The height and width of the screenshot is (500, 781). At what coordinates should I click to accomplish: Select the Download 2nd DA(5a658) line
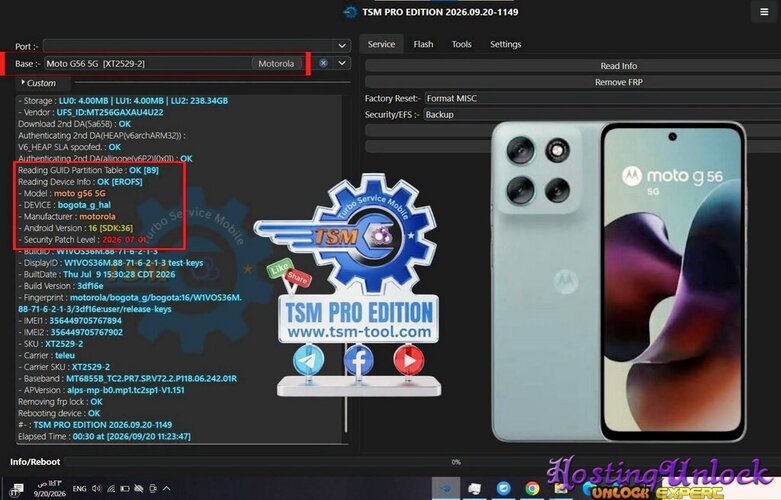tap(74, 124)
